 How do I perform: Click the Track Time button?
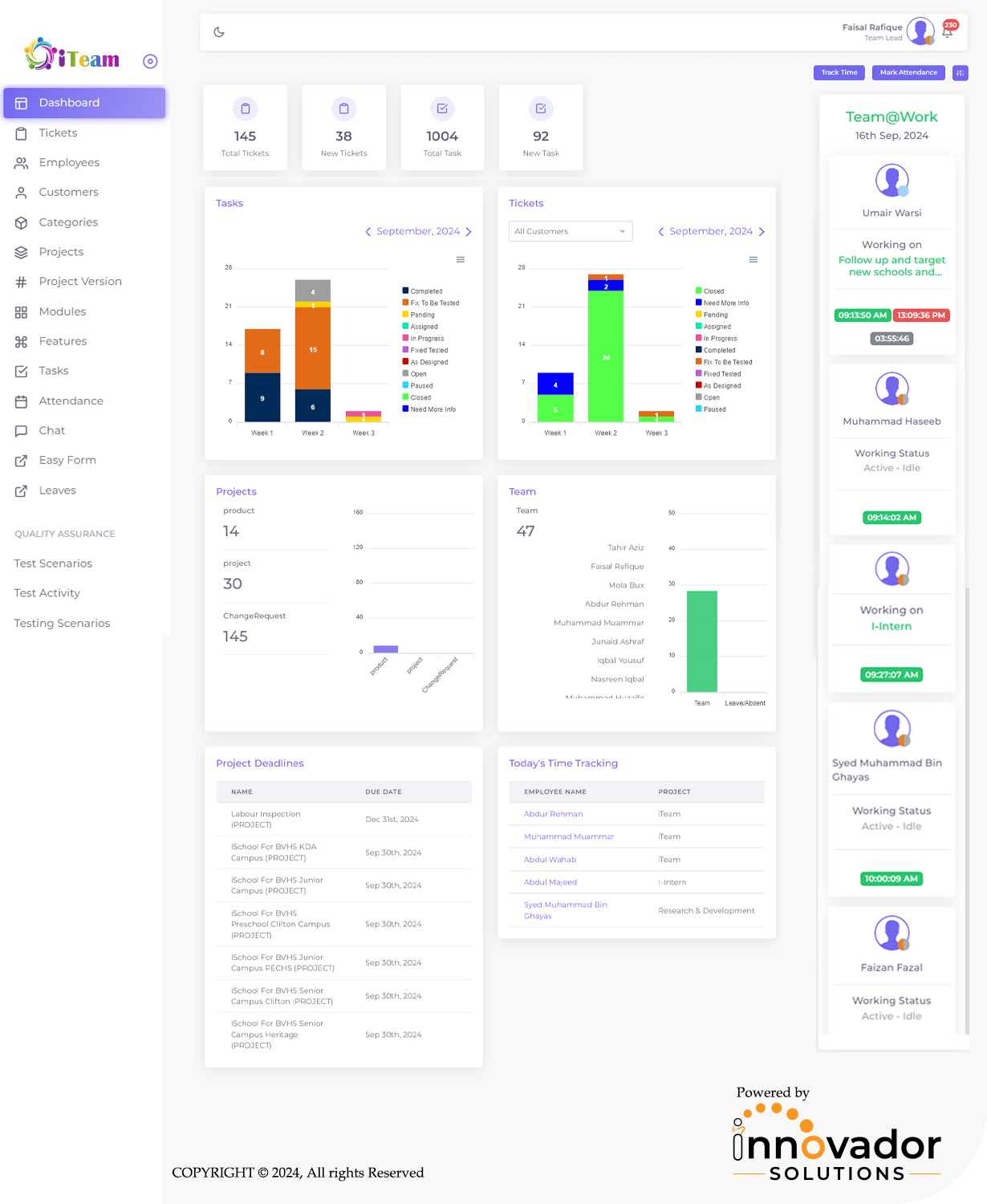tap(839, 72)
